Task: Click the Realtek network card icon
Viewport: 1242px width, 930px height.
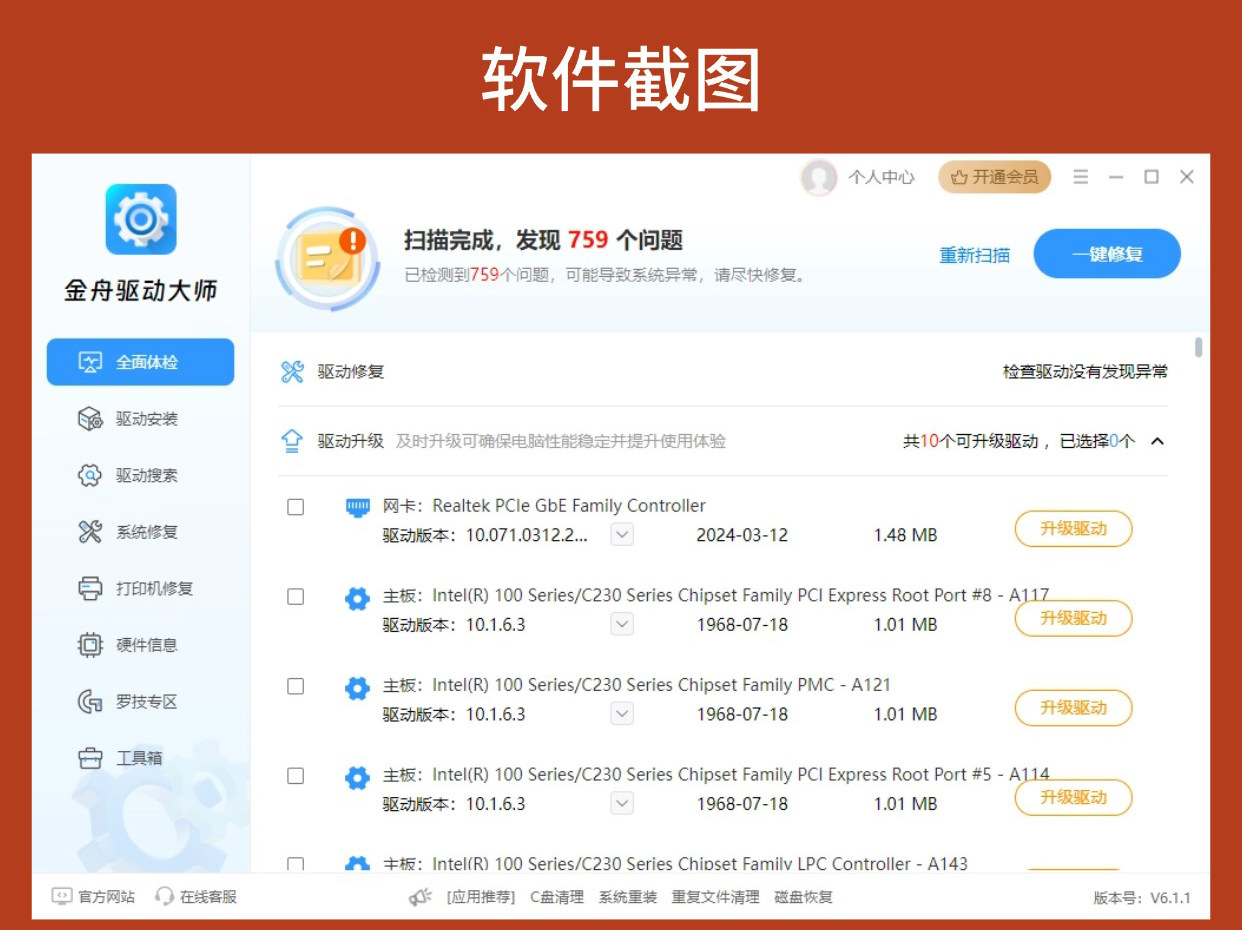Action: [x=357, y=507]
